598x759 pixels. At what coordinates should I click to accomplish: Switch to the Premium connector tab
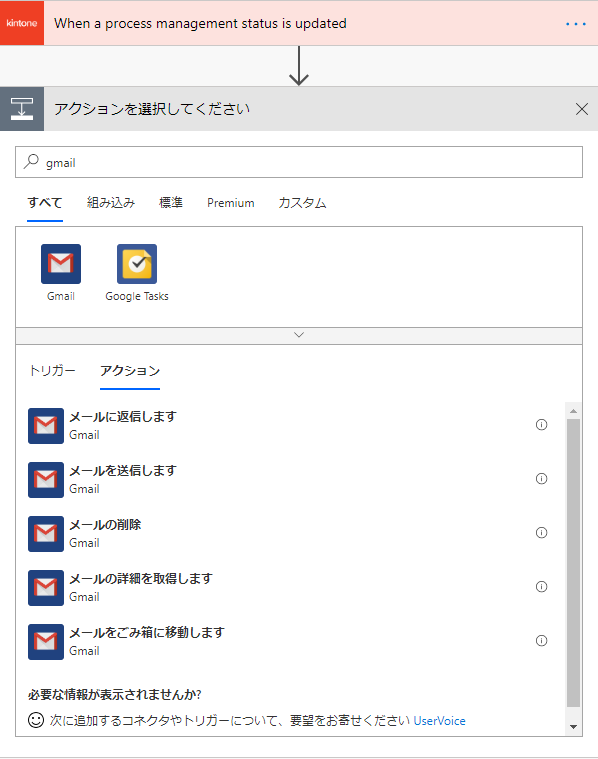coord(230,203)
